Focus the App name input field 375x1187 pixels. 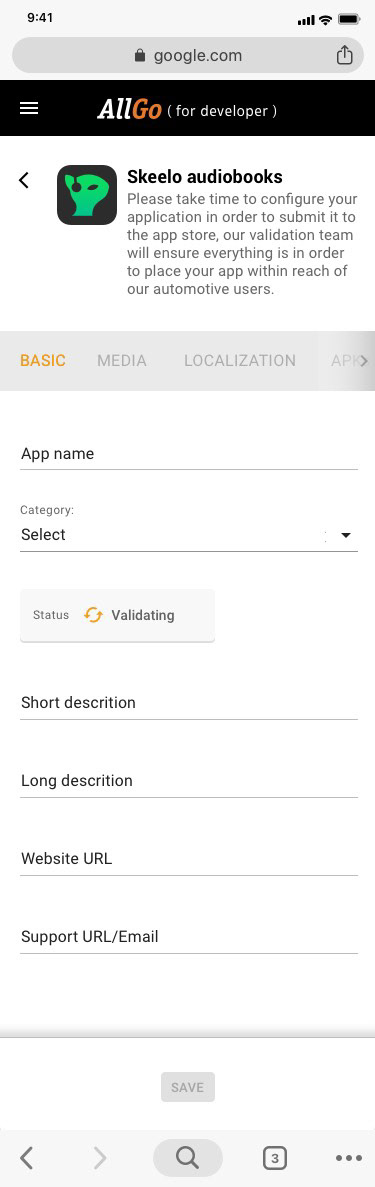[189, 454]
